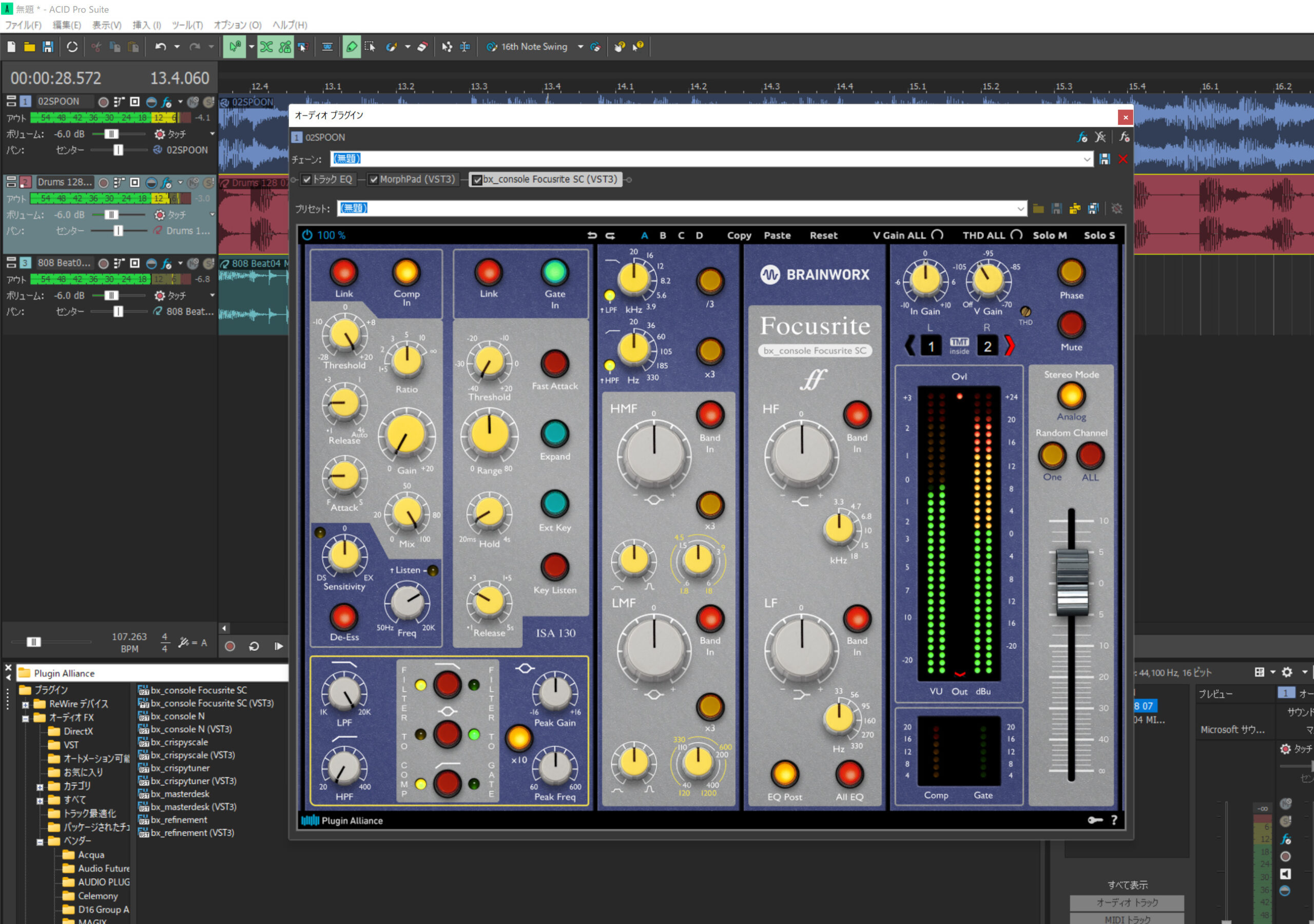This screenshot has width=1314, height=924.
Task: Click the What's This help icon
Action: tap(637, 47)
